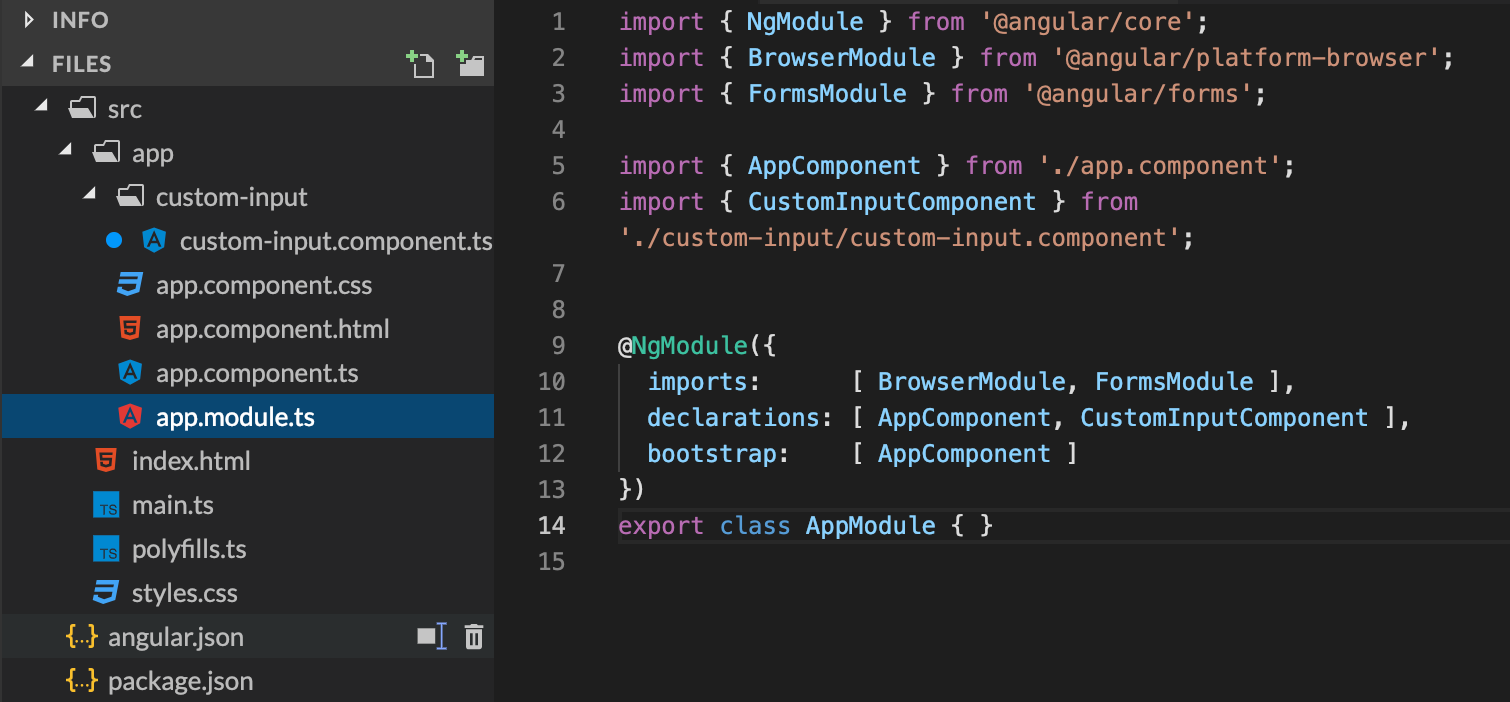
Task: Collapse the src folder
Action: [x=42, y=108]
